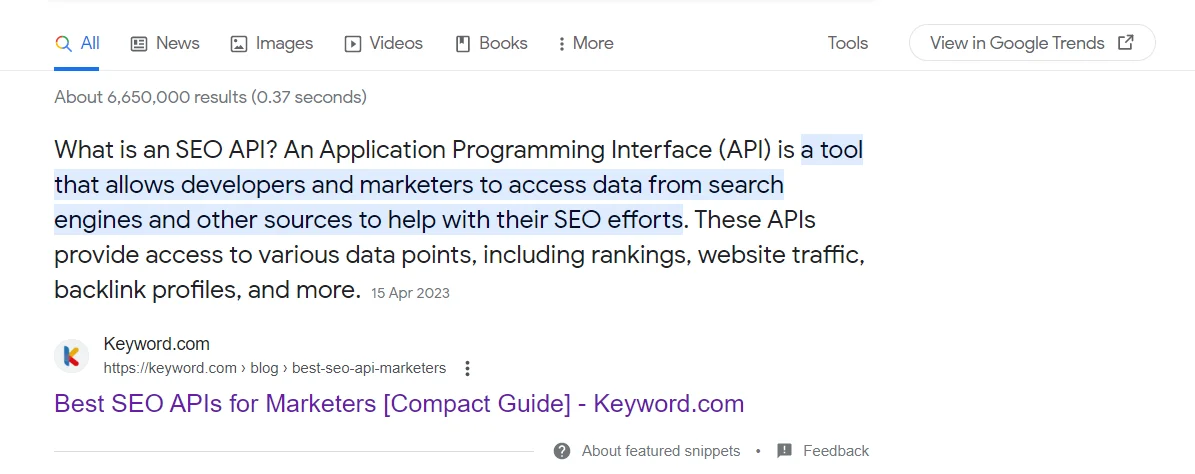
Task: Click the Feedback flag icon
Action: [x=785, y=451]
